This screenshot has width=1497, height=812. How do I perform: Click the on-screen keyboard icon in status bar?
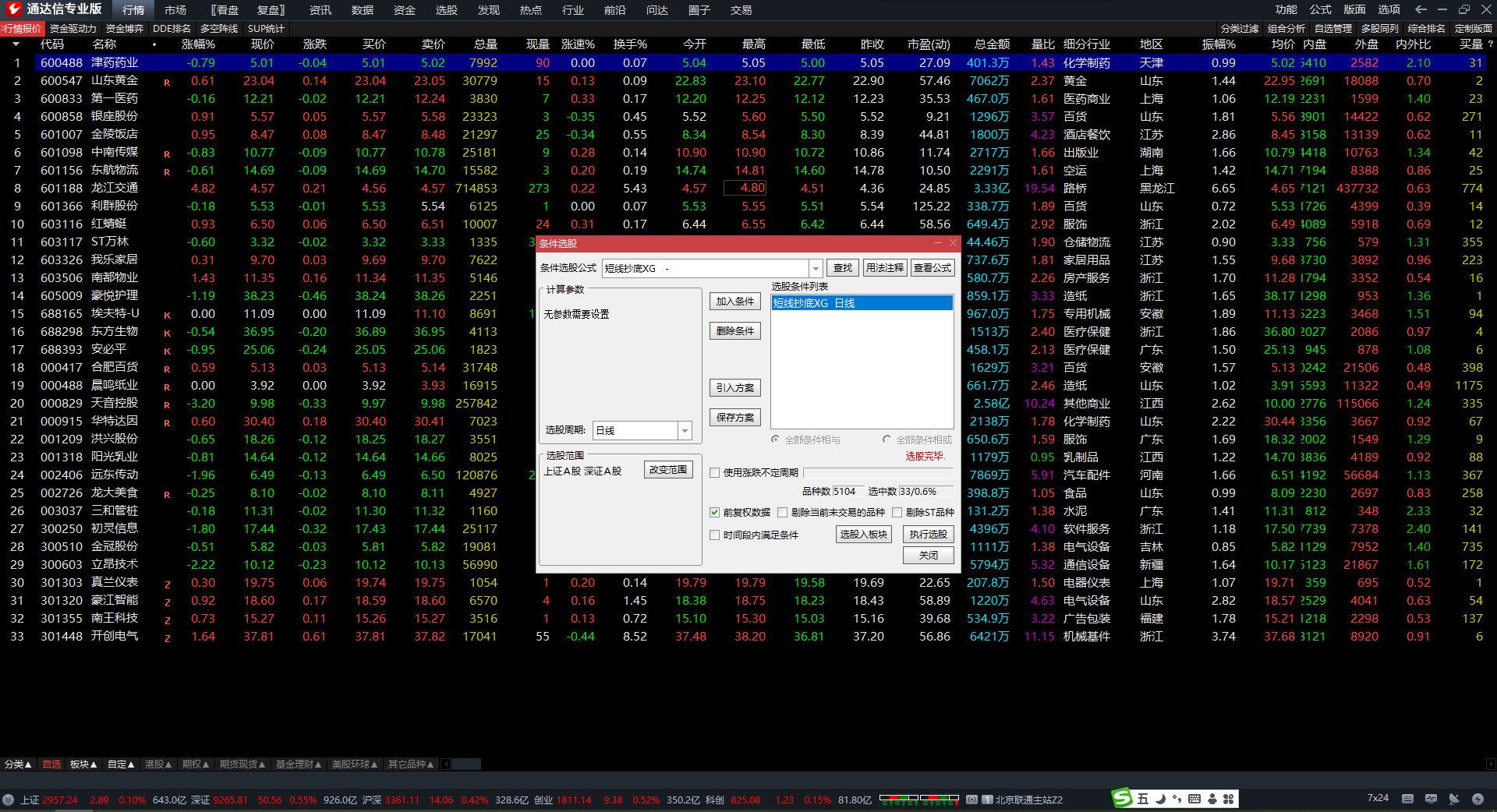(x=1407, y=799)
